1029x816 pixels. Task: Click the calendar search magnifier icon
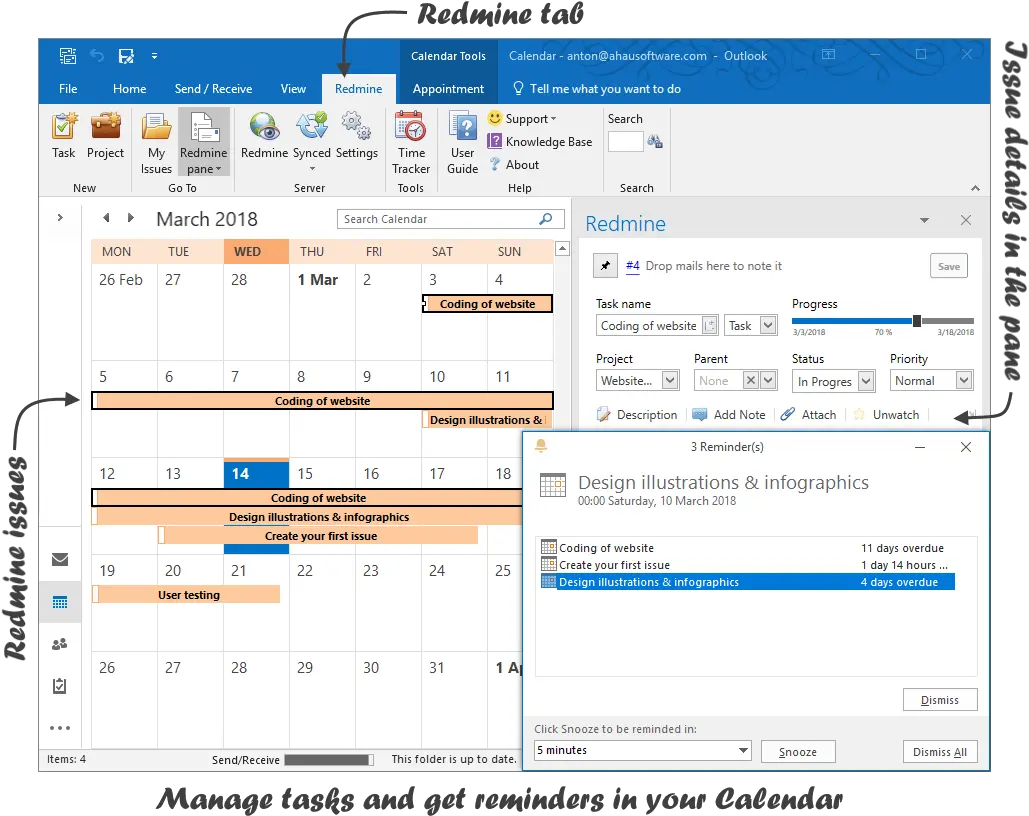tap(546, 219)
